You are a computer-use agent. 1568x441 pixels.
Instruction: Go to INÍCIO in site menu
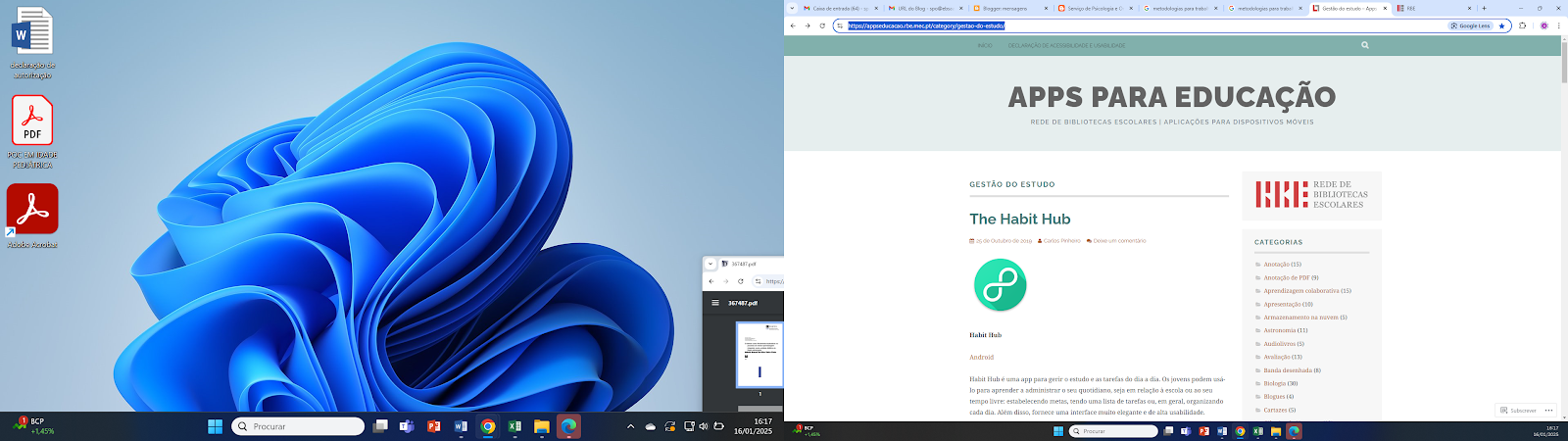[984, 45]
